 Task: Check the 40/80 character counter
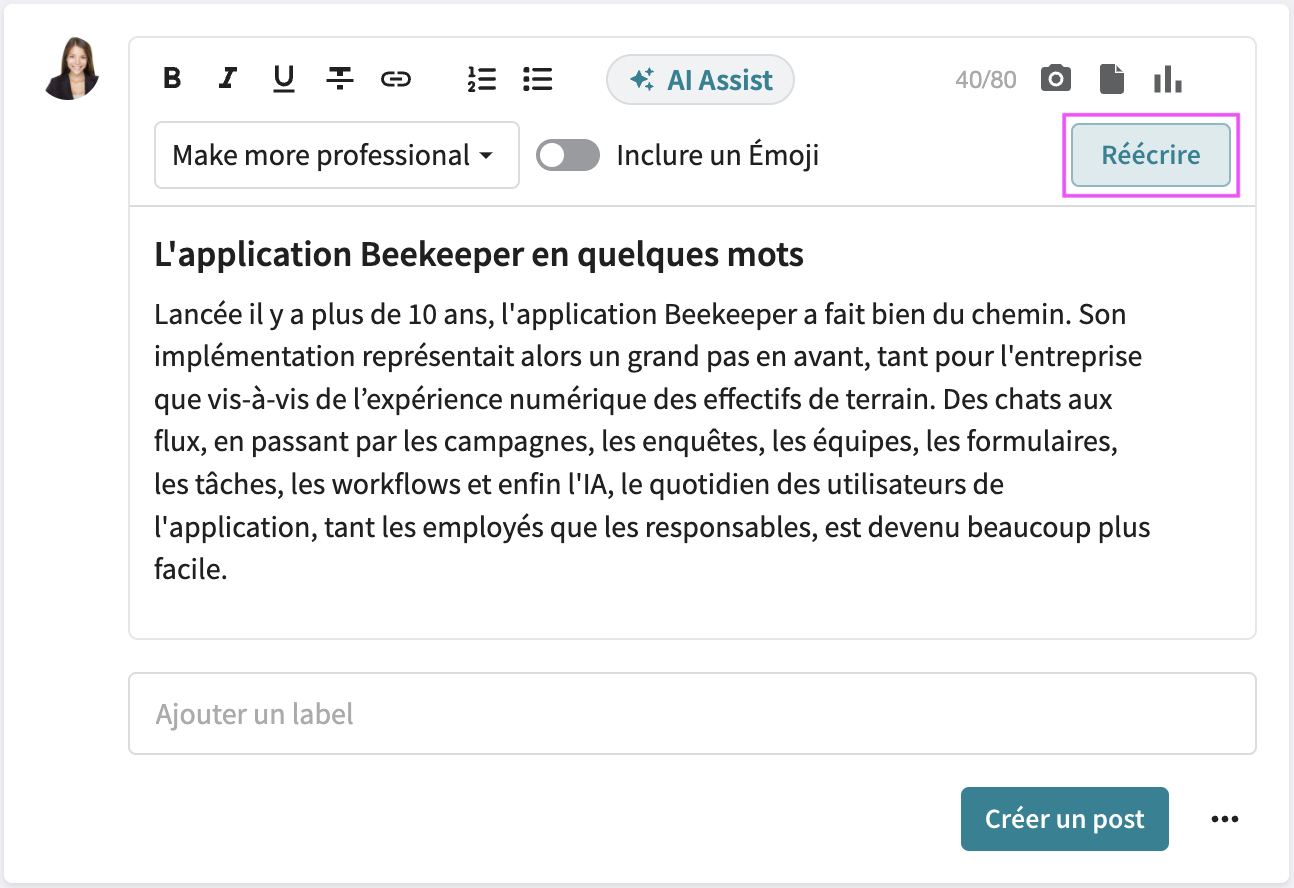pyautogui.click(x=986, y=78)
